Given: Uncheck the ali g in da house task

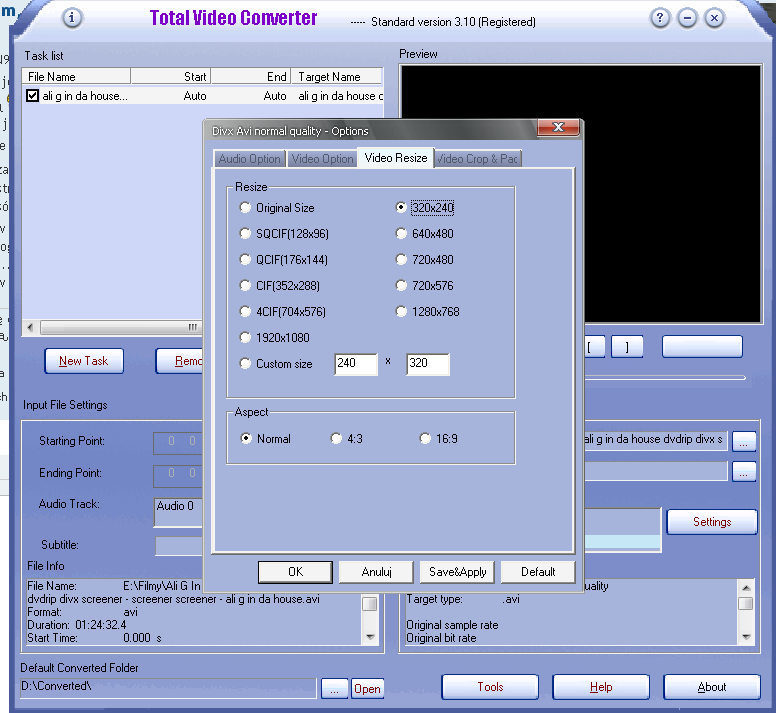Looking at the screenshot, I should tap(33, 96).
